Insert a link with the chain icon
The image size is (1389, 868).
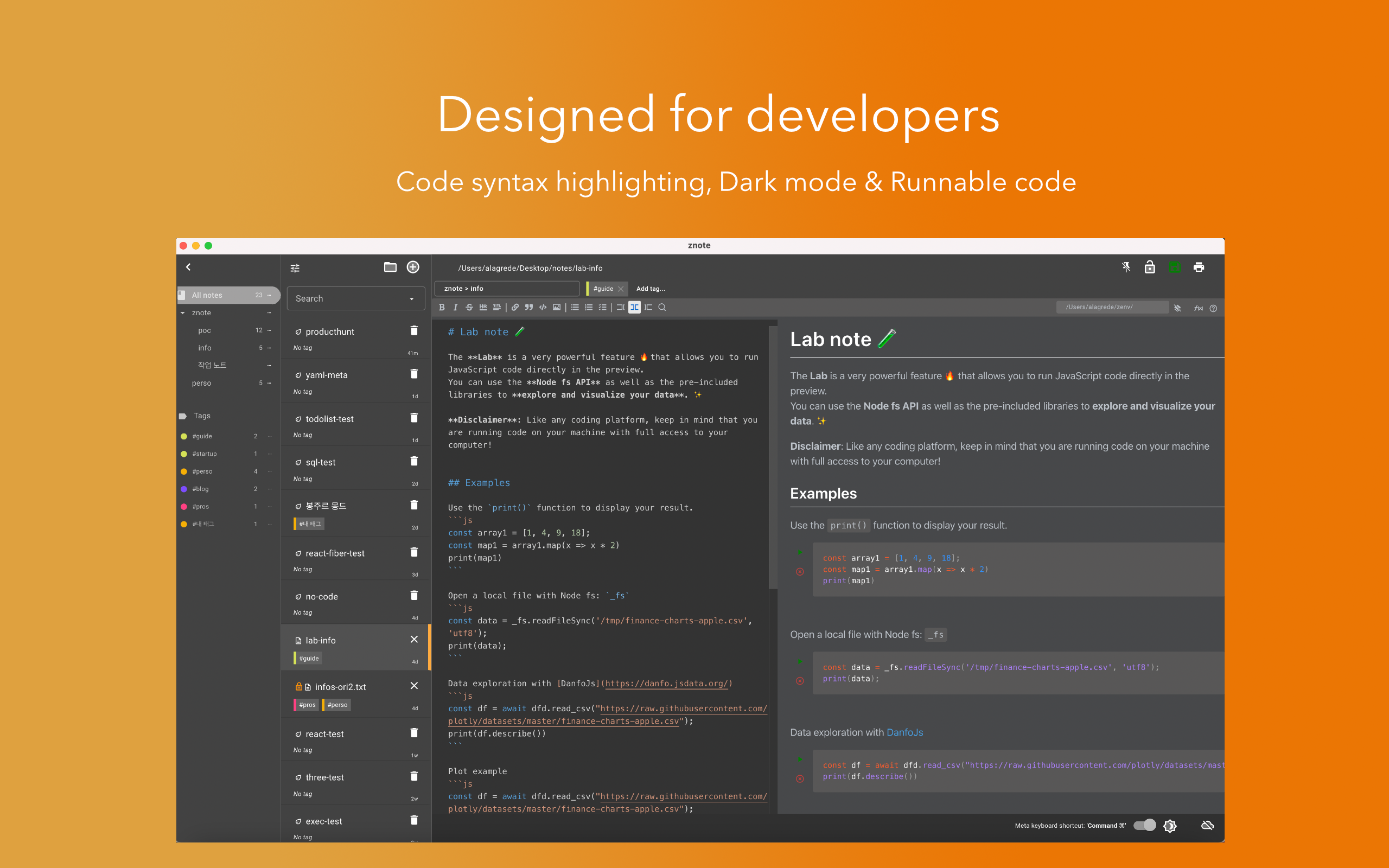(x=515, y=307)
